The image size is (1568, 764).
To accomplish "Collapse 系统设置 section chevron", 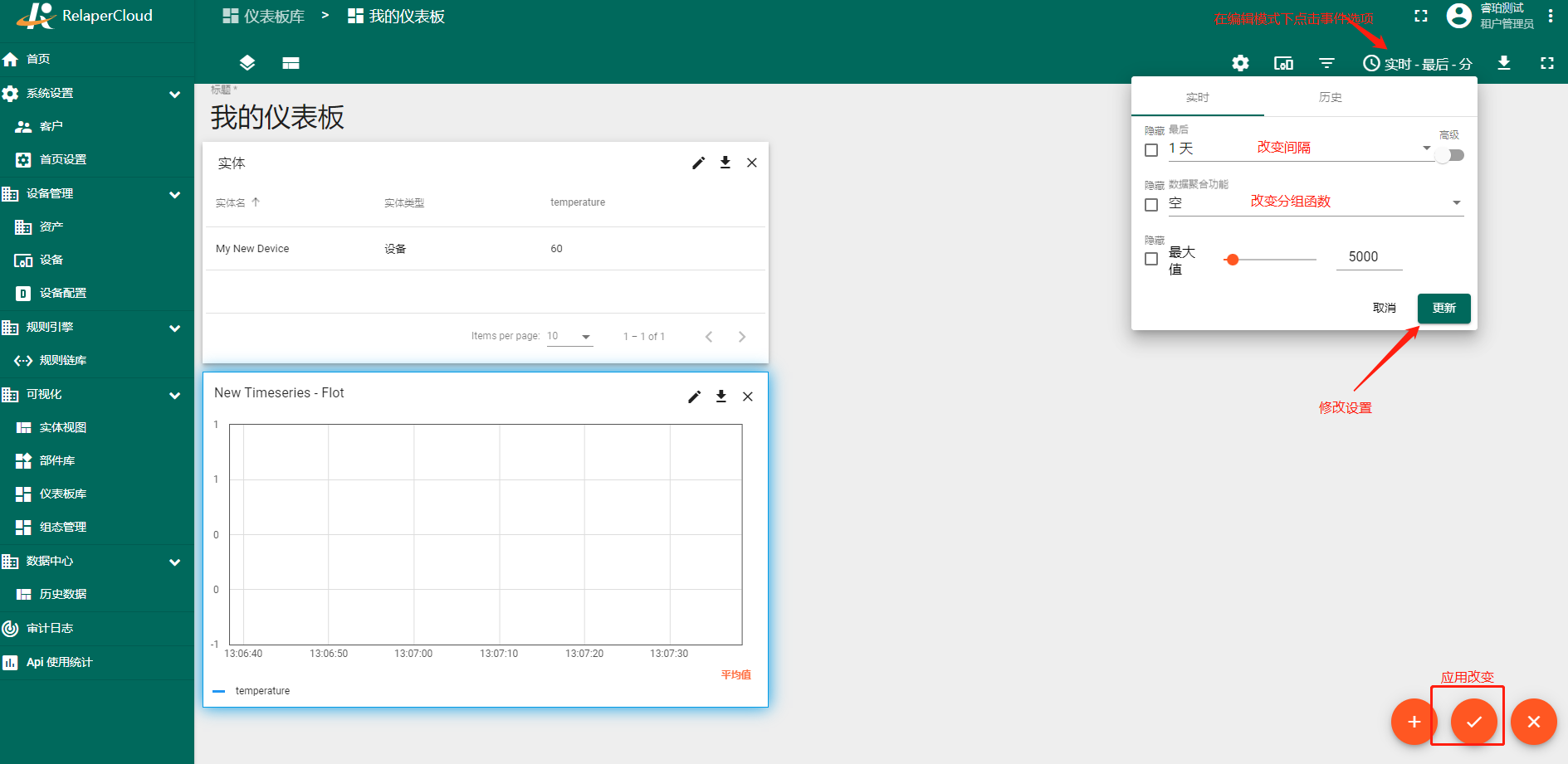I will click(175, 94).
